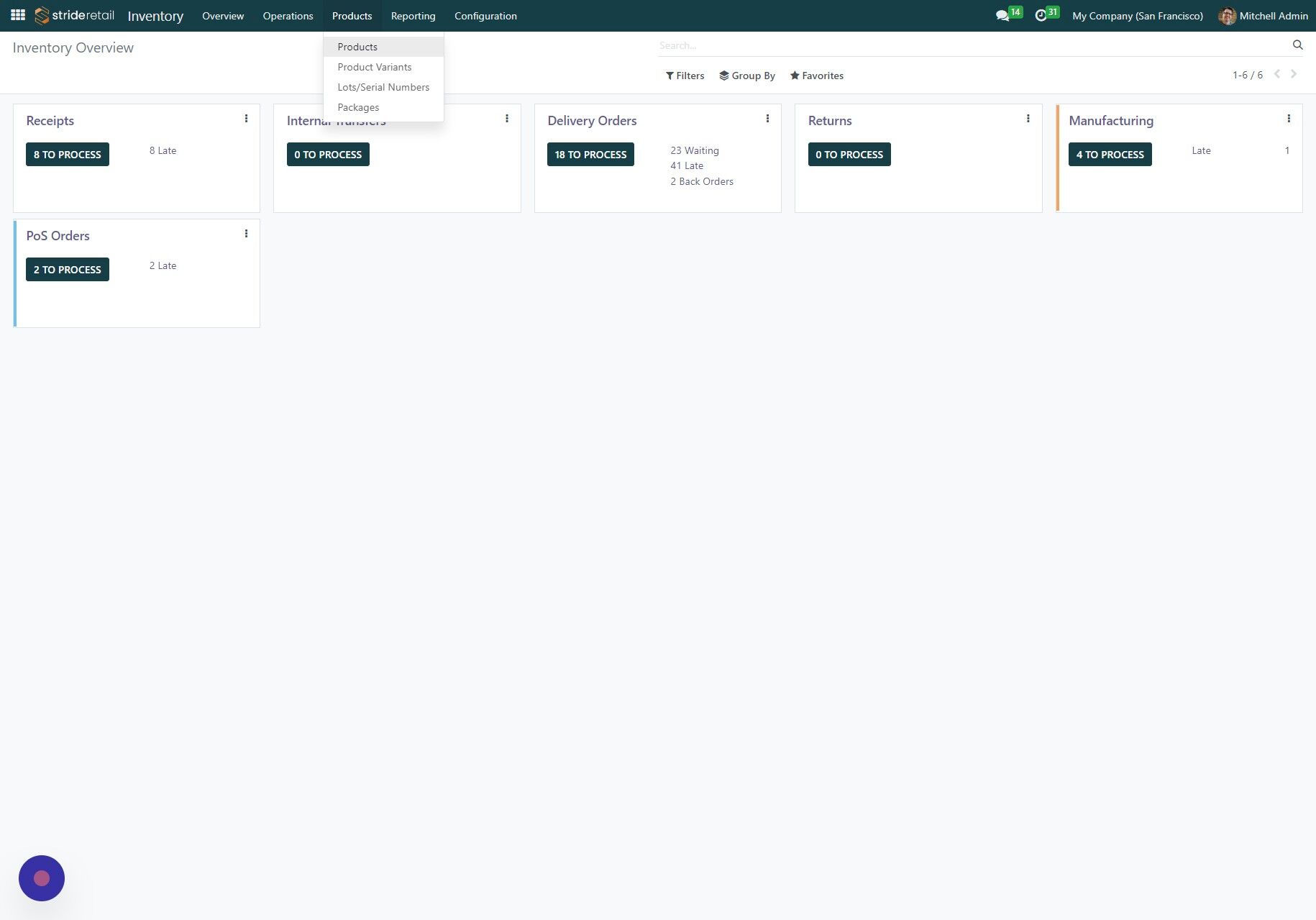Select Lots/Serial Numbers menu entry
This screenshot has width=1316, height=920.
pos(383,87)
